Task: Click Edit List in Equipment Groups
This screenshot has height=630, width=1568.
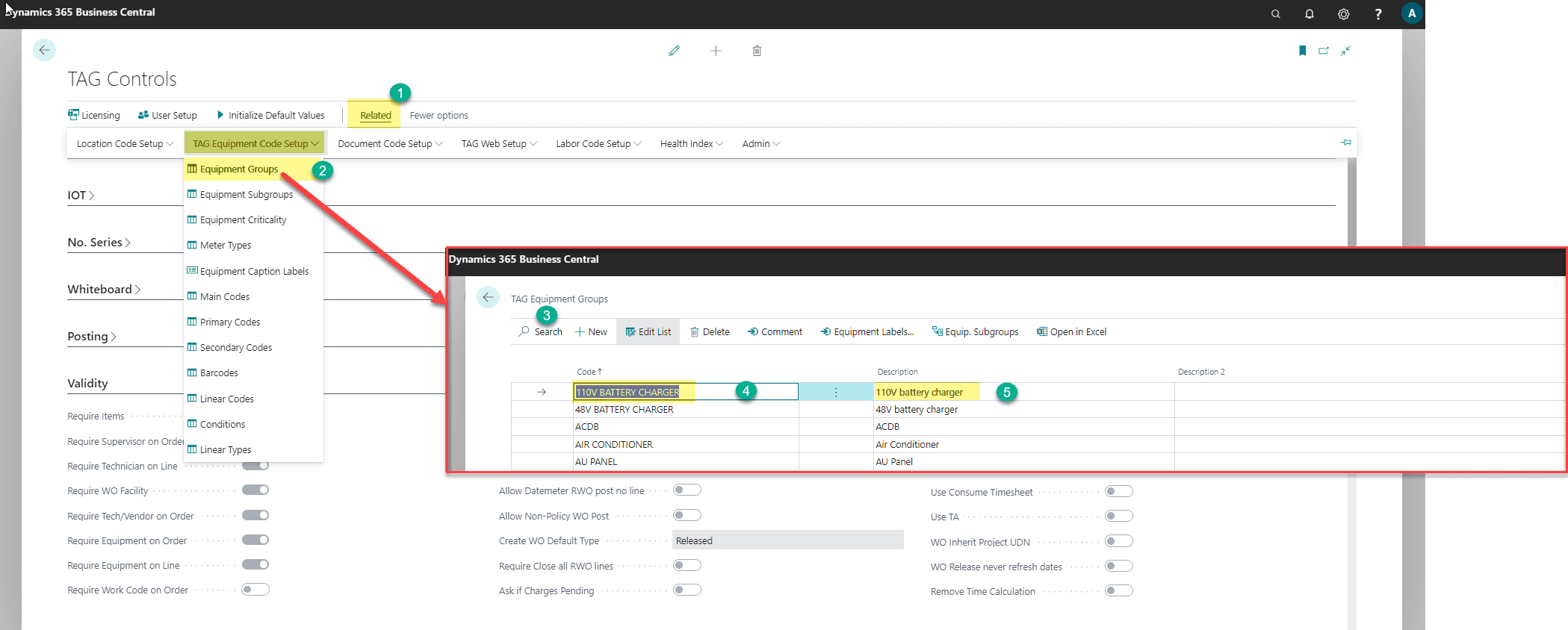Action: [648, 331]
